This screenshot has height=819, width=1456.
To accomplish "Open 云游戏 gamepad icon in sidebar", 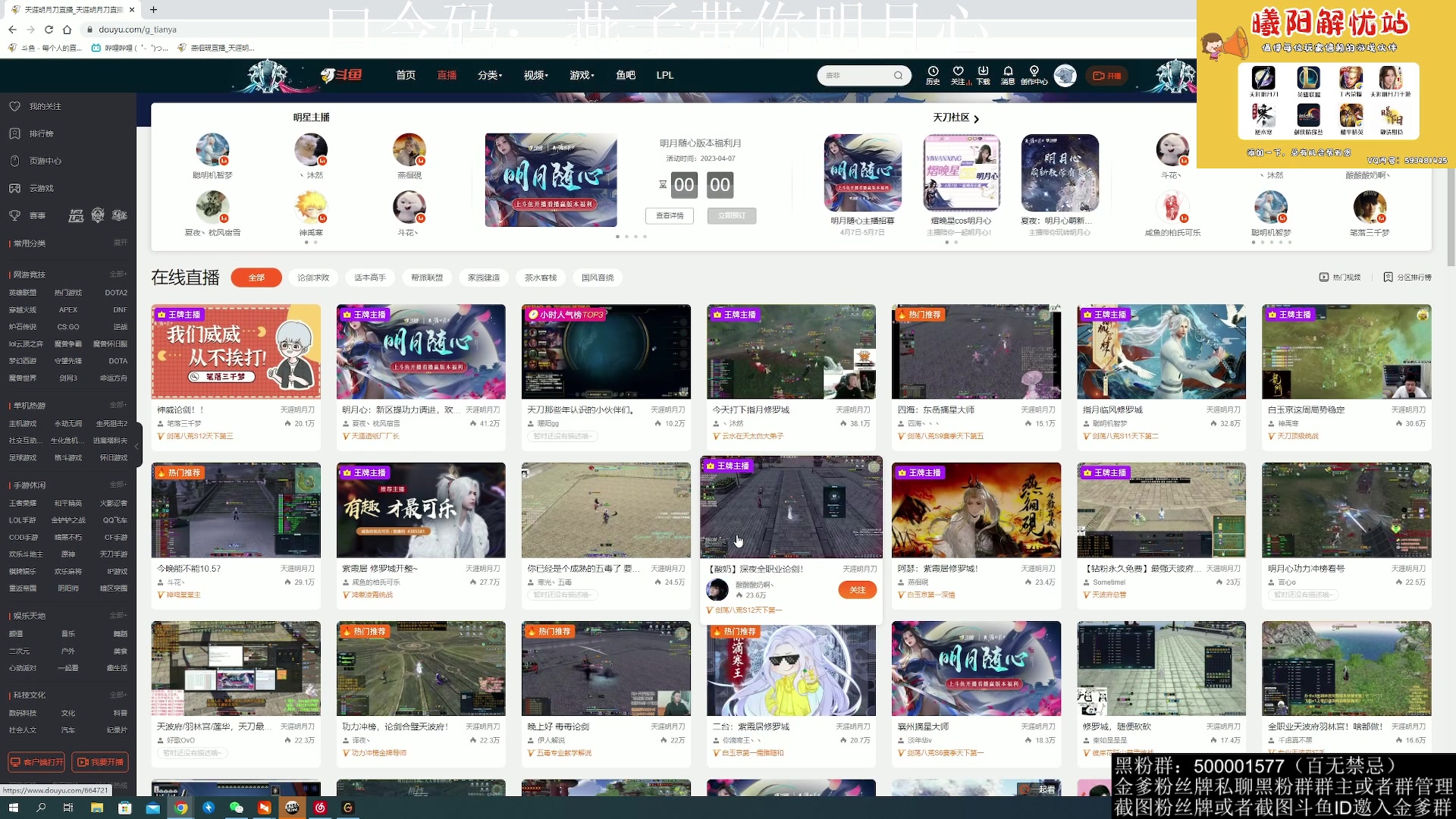I will (x=14, y=188).
